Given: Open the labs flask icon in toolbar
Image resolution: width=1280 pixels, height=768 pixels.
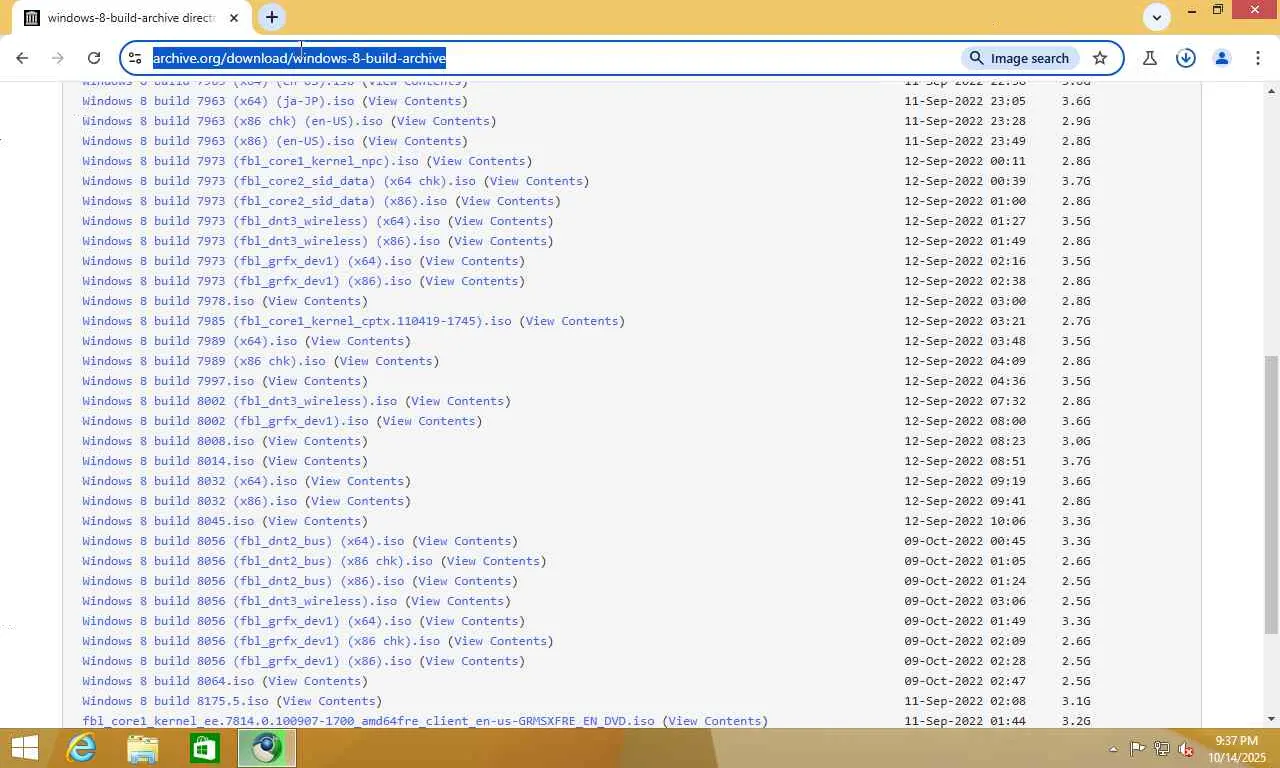Looking at the screenshot, I should pyautogui.click(x=1149, y=58).
